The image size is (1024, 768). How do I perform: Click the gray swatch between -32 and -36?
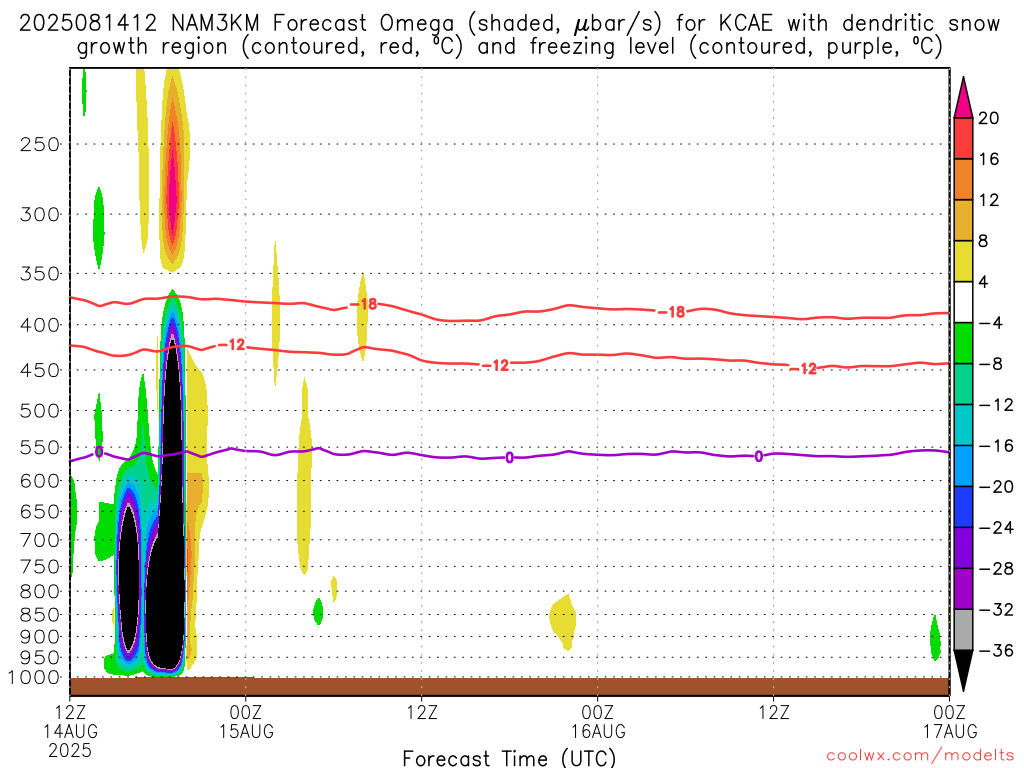click(963, 630)
